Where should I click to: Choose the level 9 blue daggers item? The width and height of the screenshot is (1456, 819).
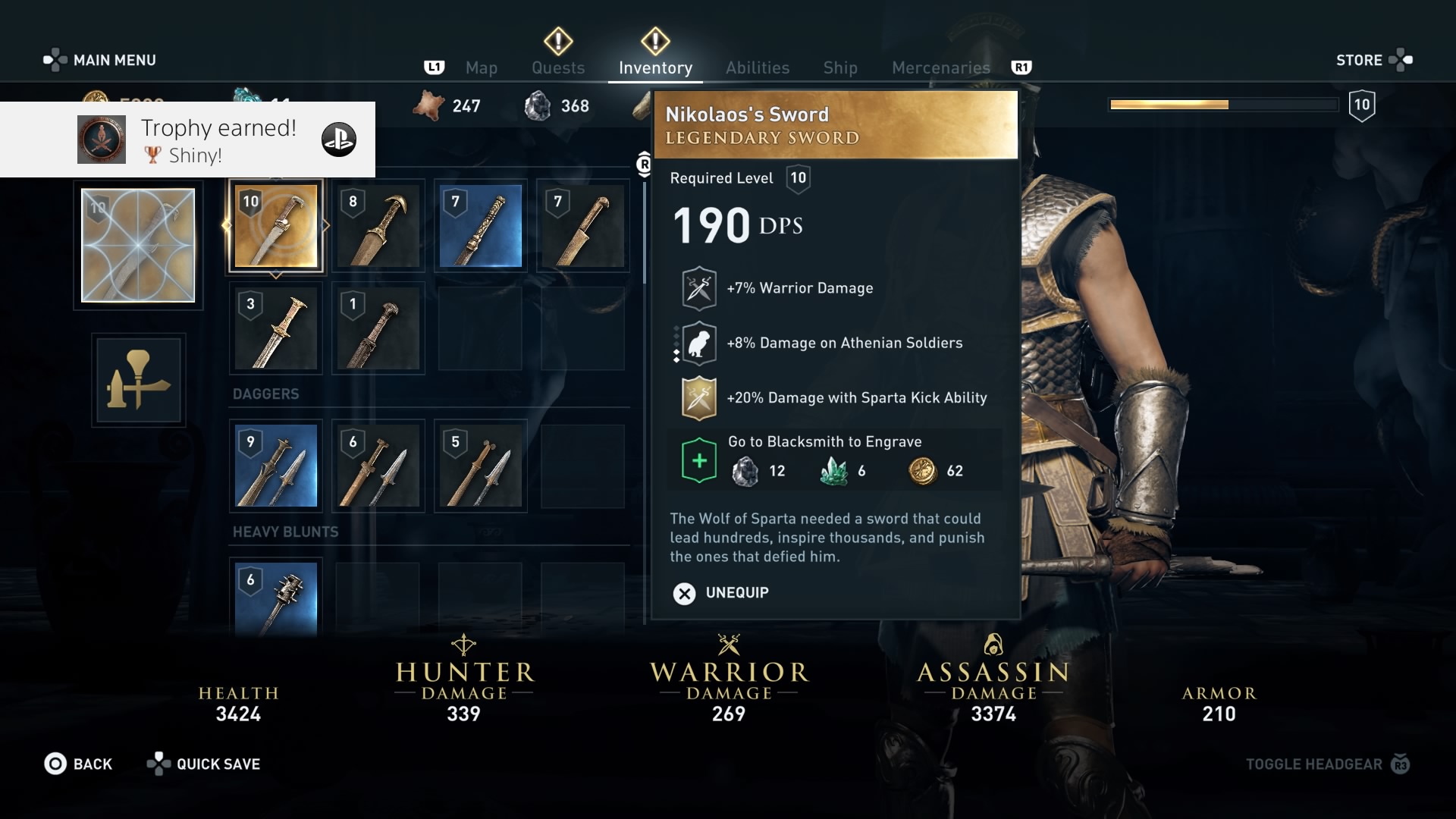click(x=276, y=466)
